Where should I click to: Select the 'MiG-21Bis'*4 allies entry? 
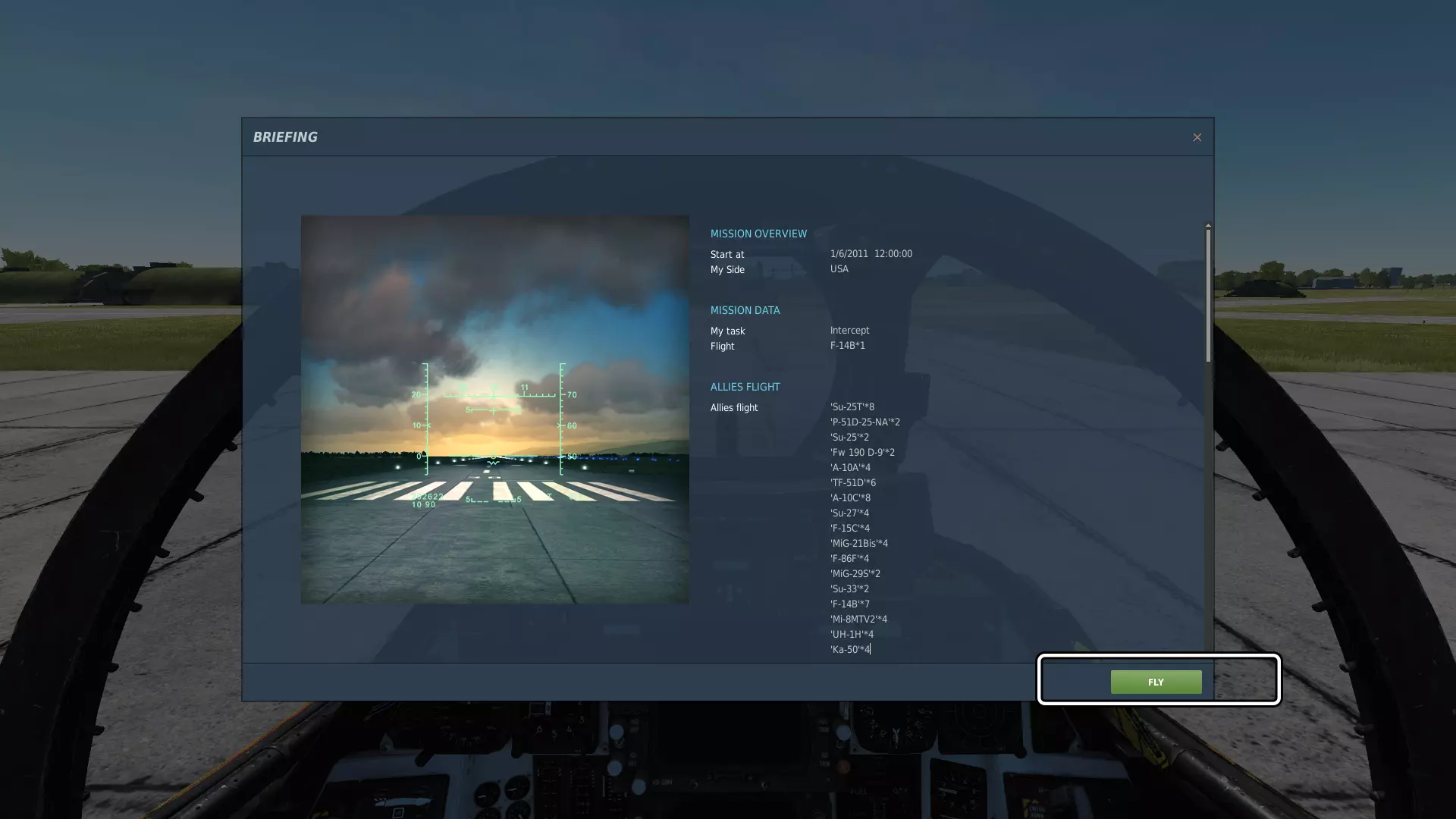pyautogui.click(x=858, y=544)
